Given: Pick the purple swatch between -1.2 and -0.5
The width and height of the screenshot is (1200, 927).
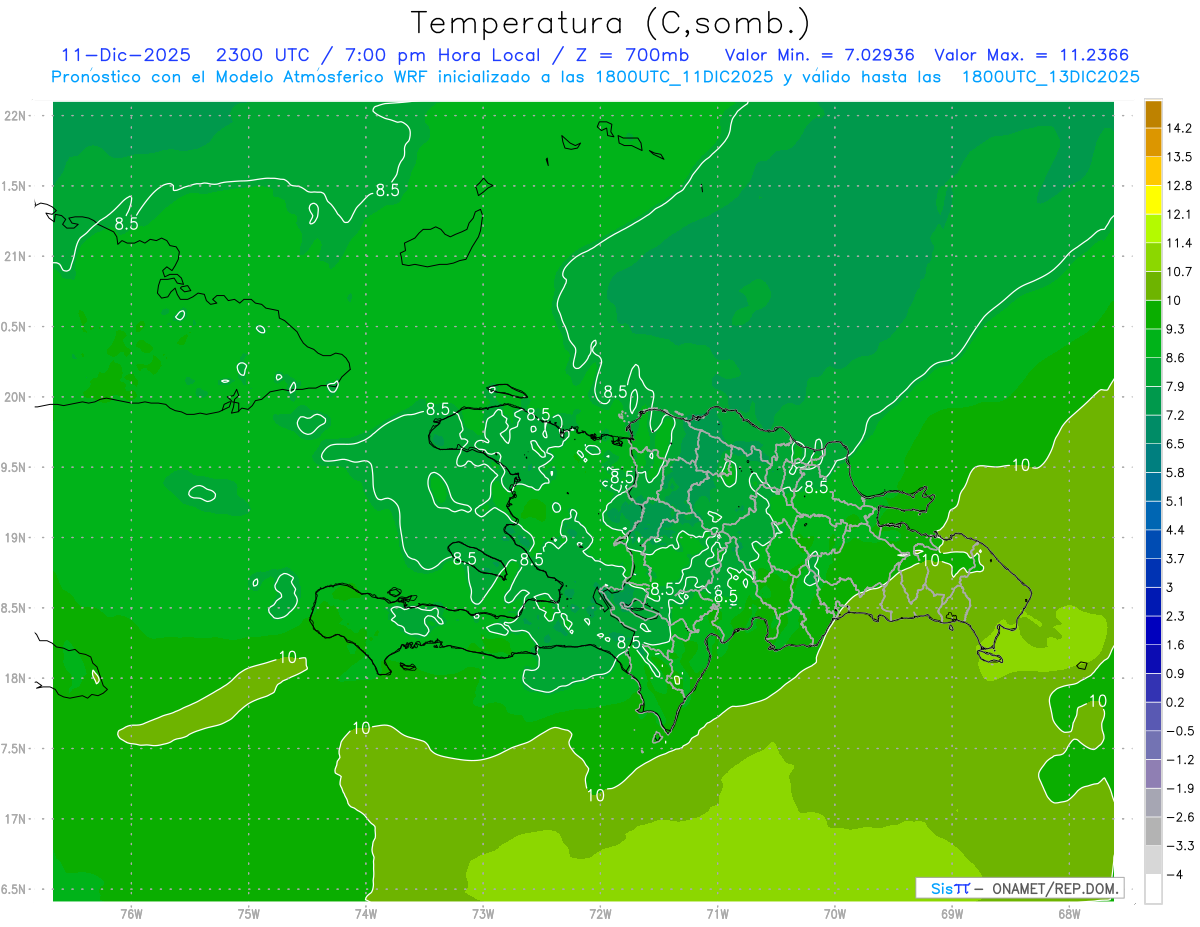Looking at the screenshot, I should (1153, 746).
